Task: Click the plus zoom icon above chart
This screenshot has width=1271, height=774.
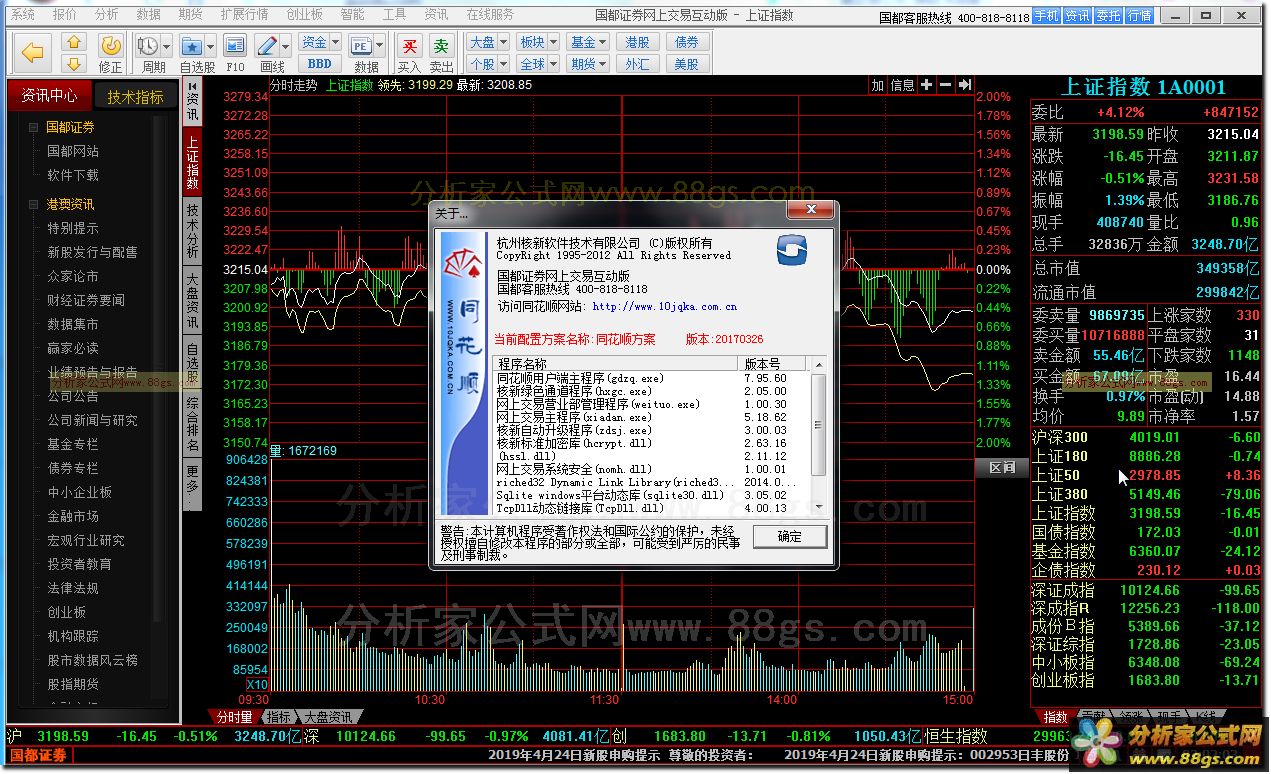Action: (926, 86)
